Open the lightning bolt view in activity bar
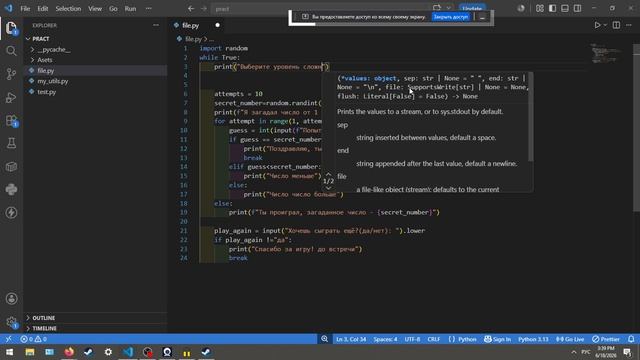 point(11,213)
